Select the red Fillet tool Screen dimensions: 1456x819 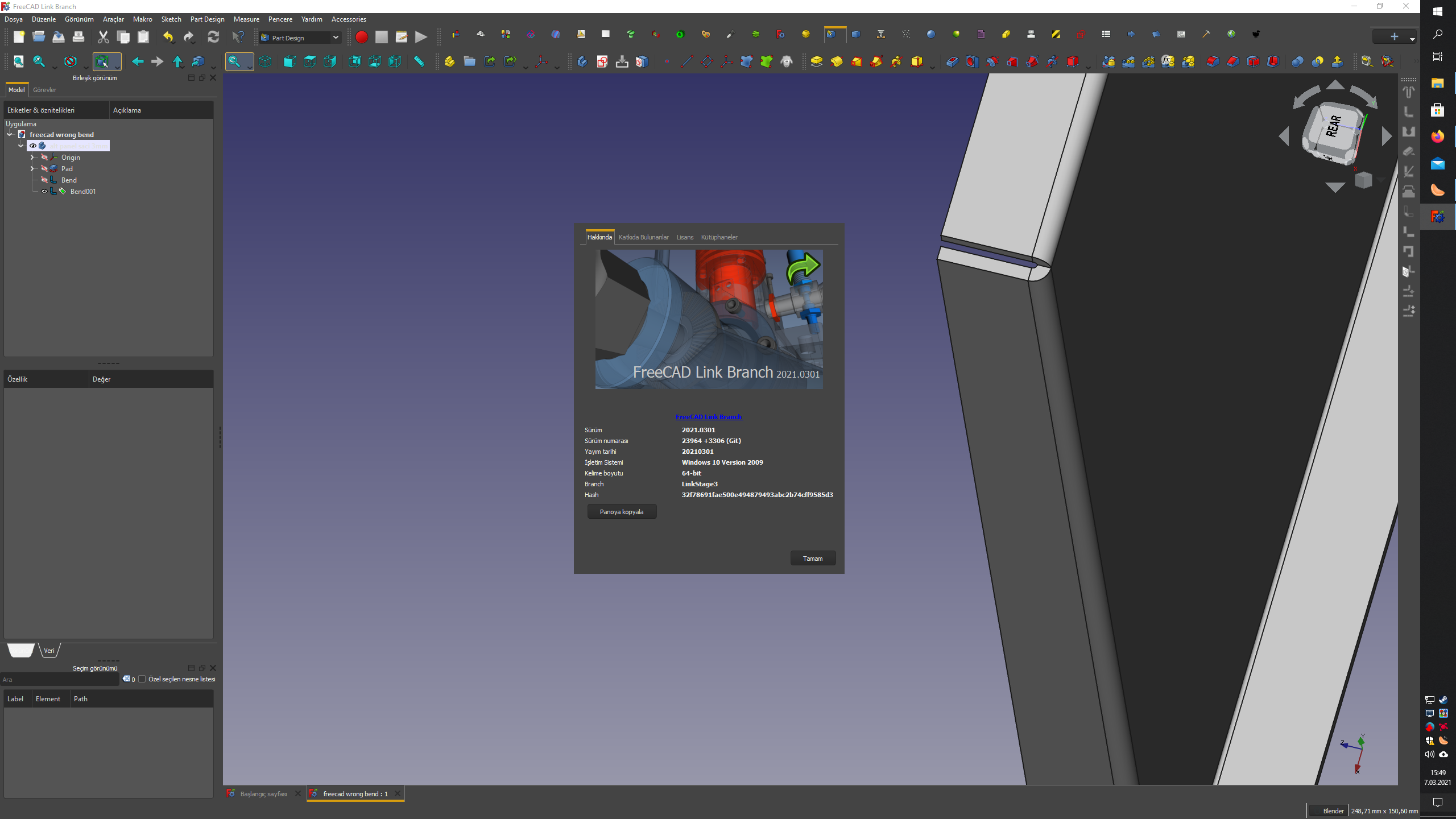[x=1213, y=61]
